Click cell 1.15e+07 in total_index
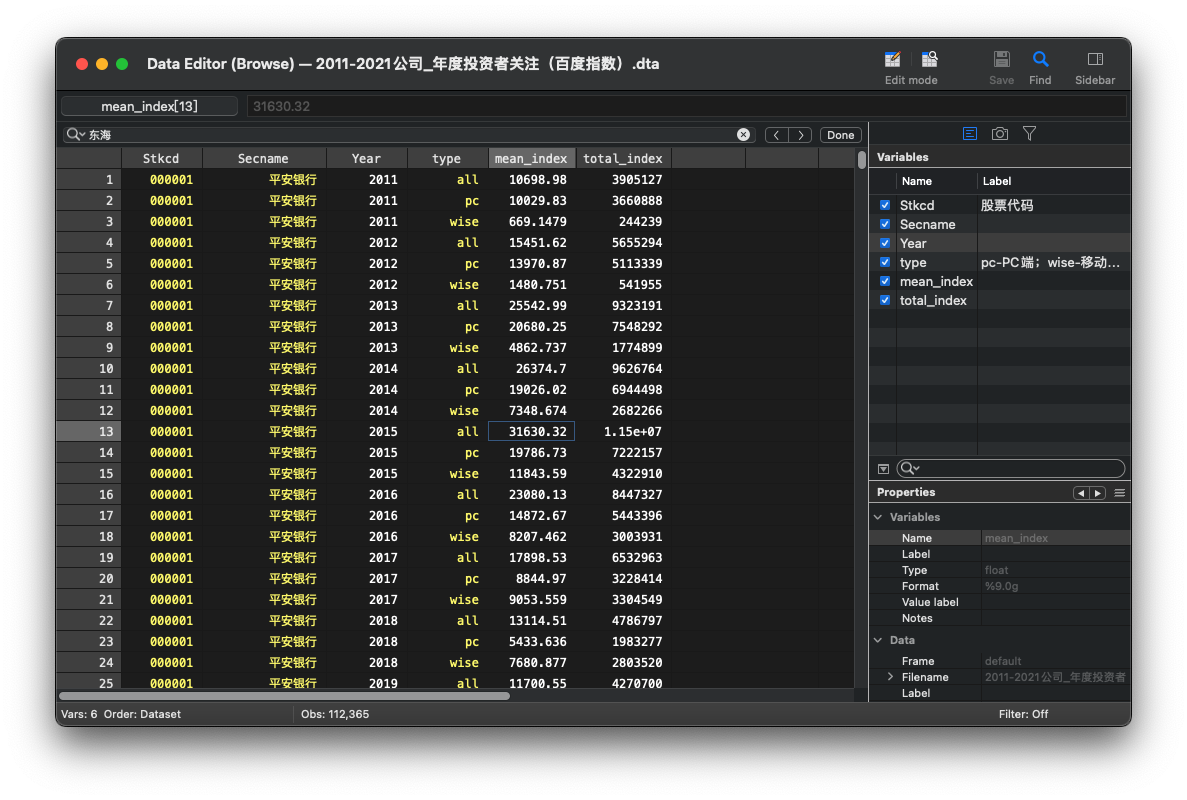The width and height of the screenshot is (1187, 800). tap(623, 431)
